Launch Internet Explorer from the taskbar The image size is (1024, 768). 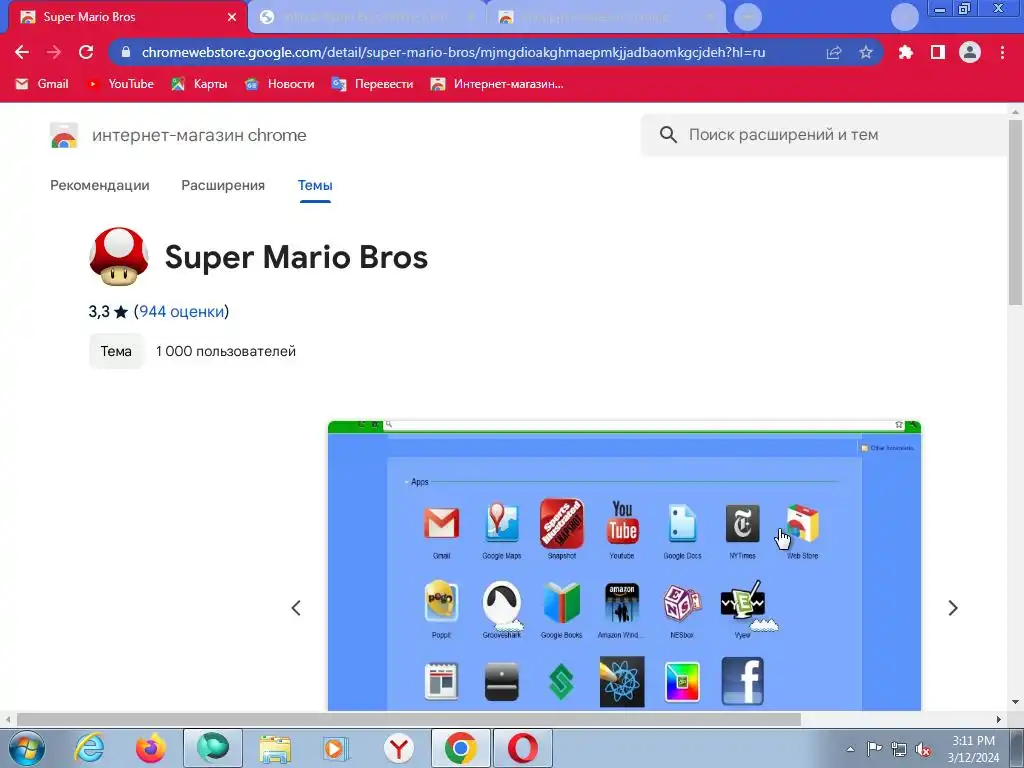click(x=89, y=748)
